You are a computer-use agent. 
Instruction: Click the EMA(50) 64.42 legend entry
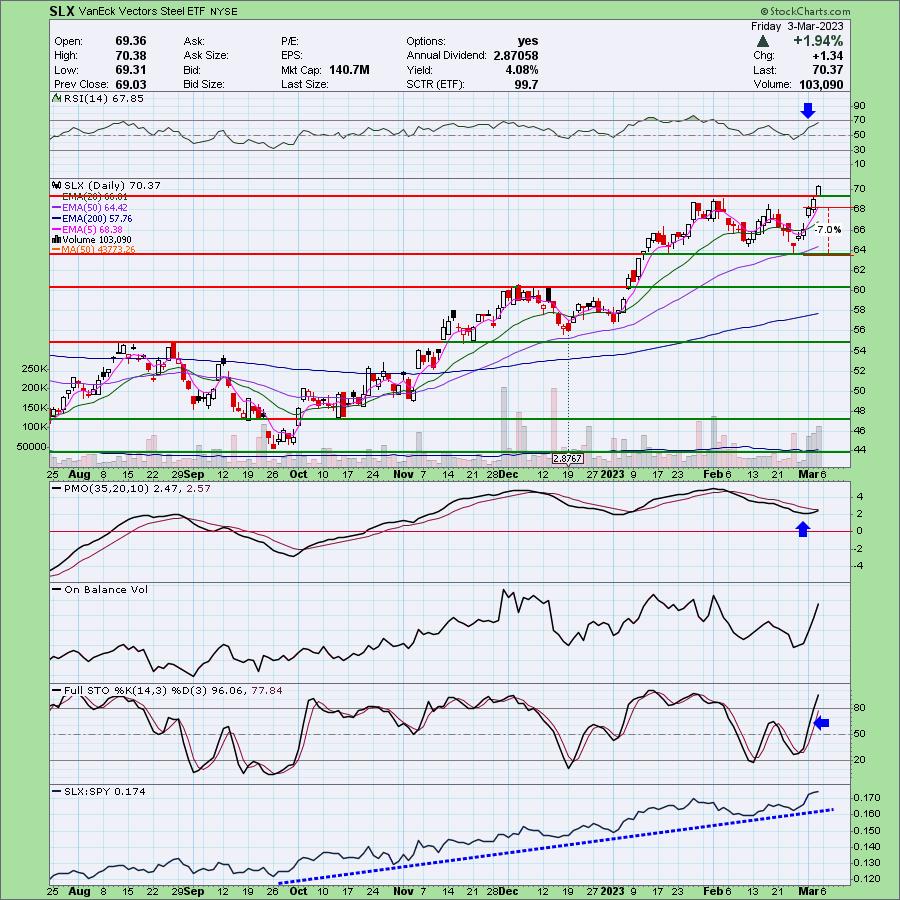(95, 207)
